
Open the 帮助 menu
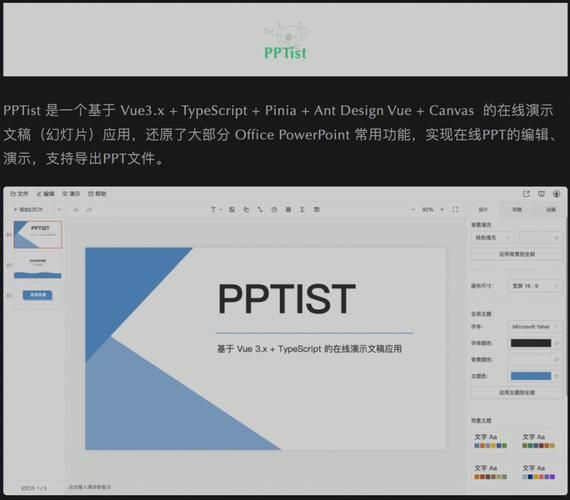click(x=97, y=194)
